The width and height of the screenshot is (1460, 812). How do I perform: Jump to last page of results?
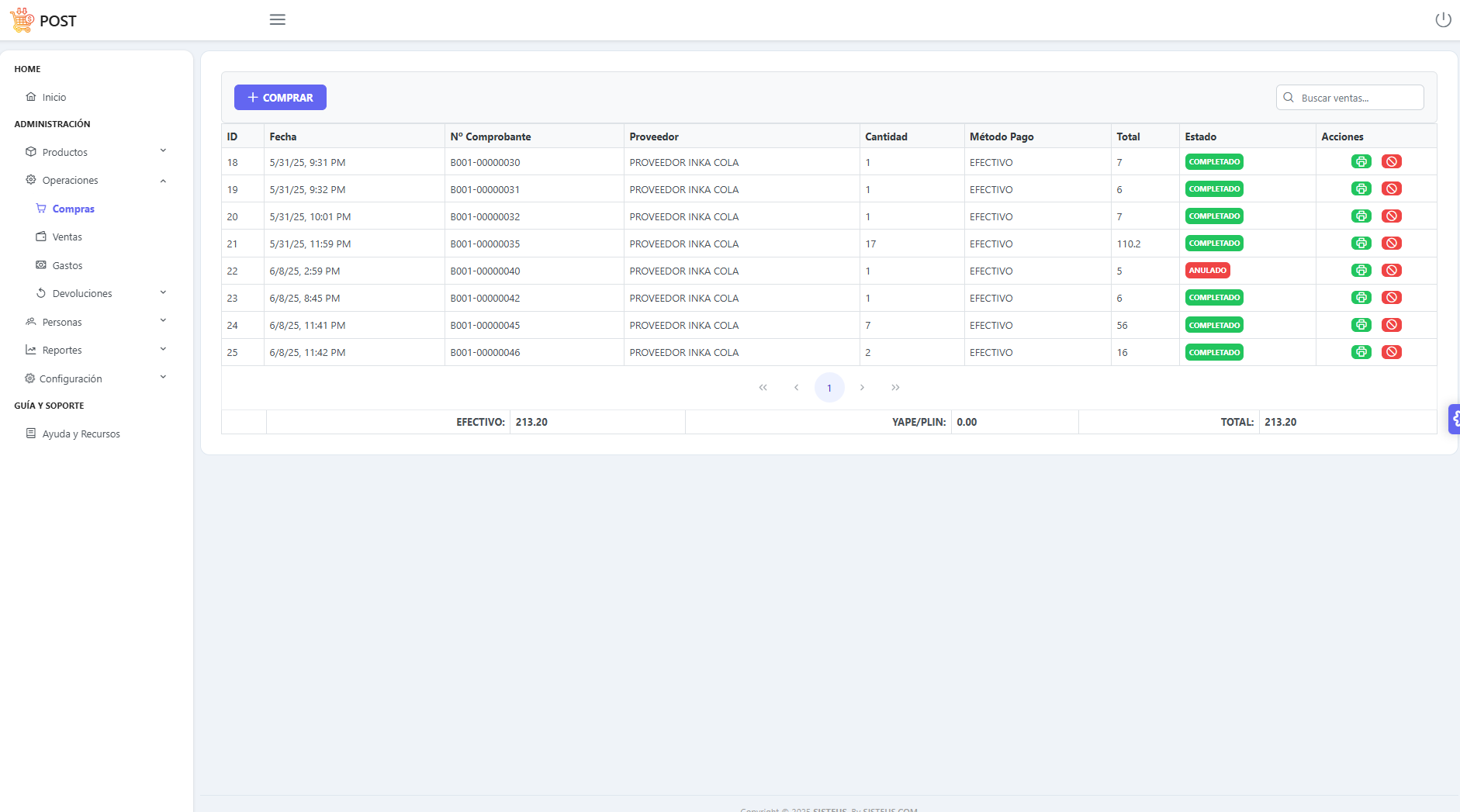[x=895, y=388]
